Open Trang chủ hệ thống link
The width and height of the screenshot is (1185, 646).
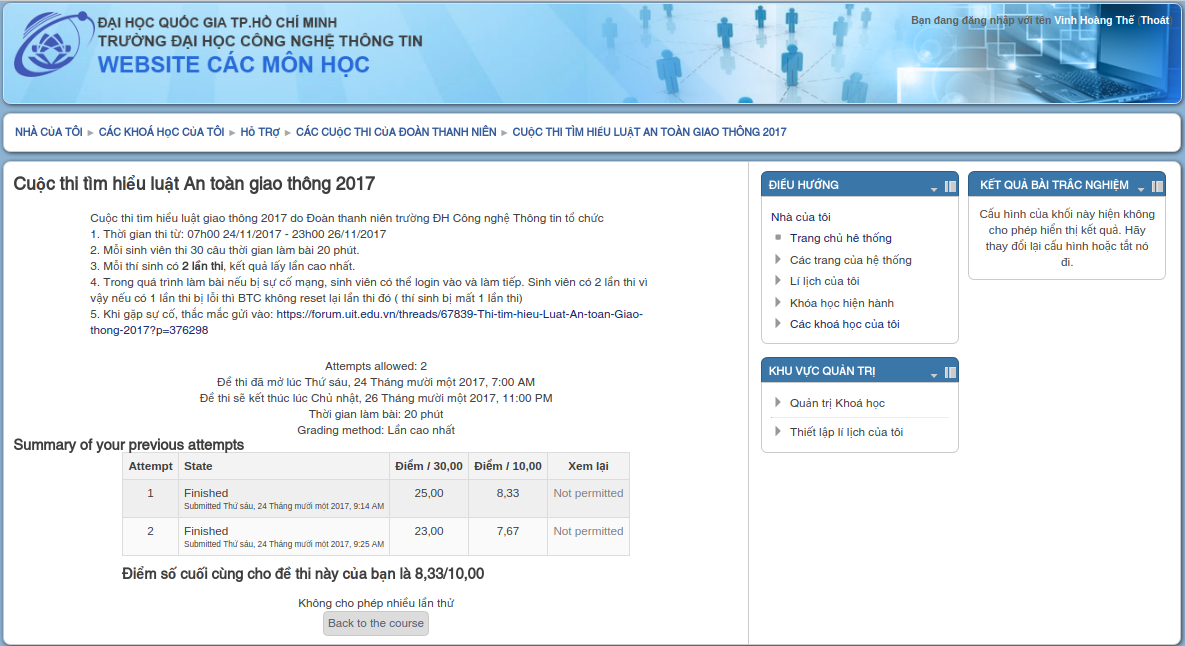[840, 238]
